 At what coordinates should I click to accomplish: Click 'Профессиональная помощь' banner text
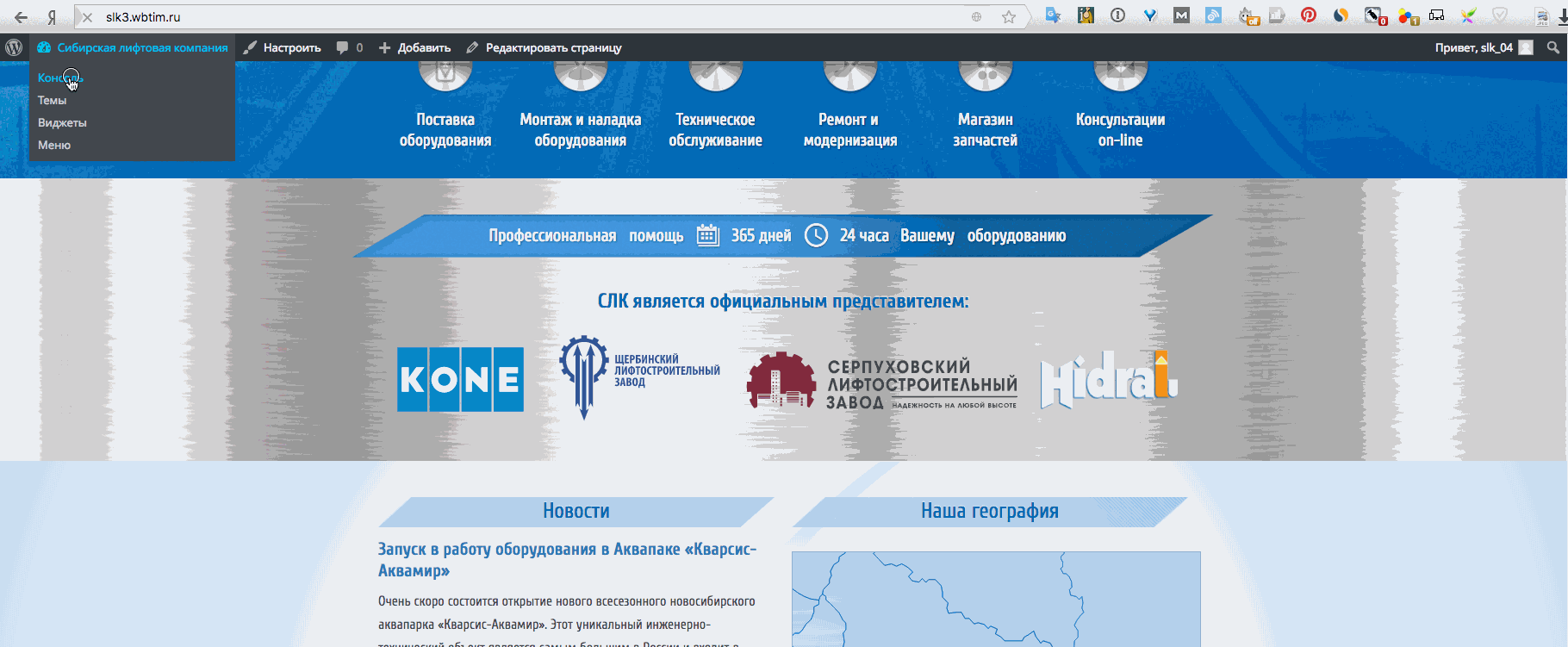click(x=586, y=235)
